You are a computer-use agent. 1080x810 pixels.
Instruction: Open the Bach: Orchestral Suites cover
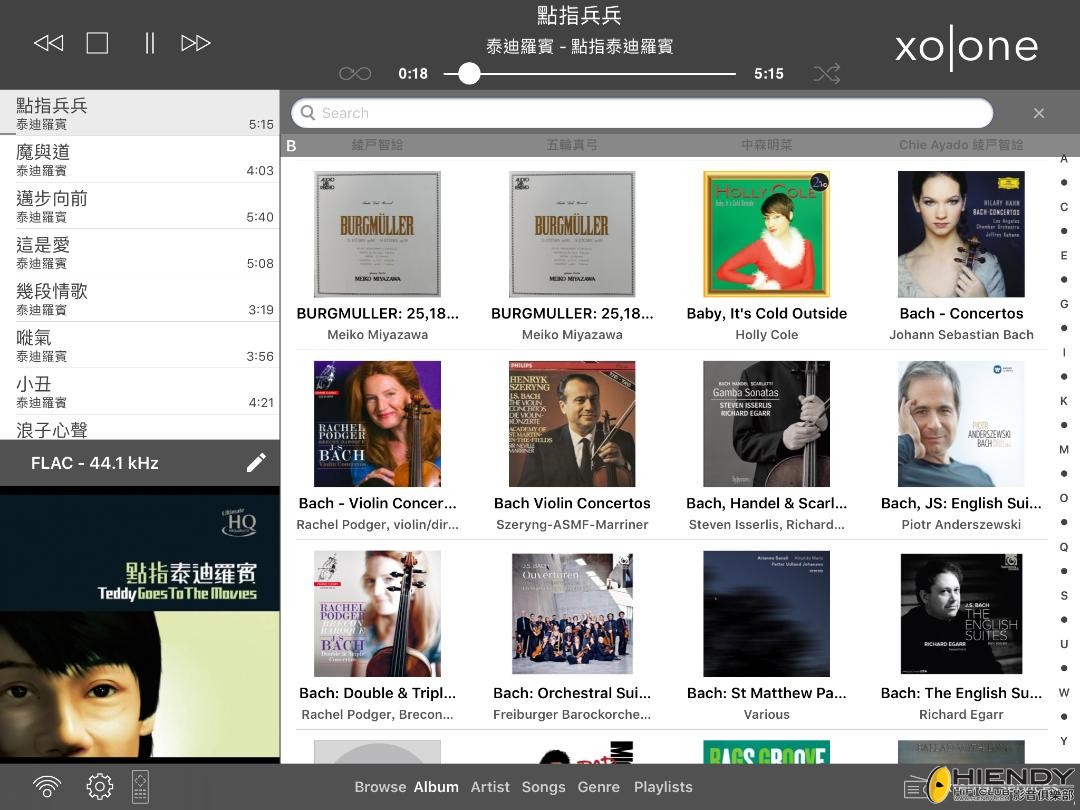coord(572,614)
